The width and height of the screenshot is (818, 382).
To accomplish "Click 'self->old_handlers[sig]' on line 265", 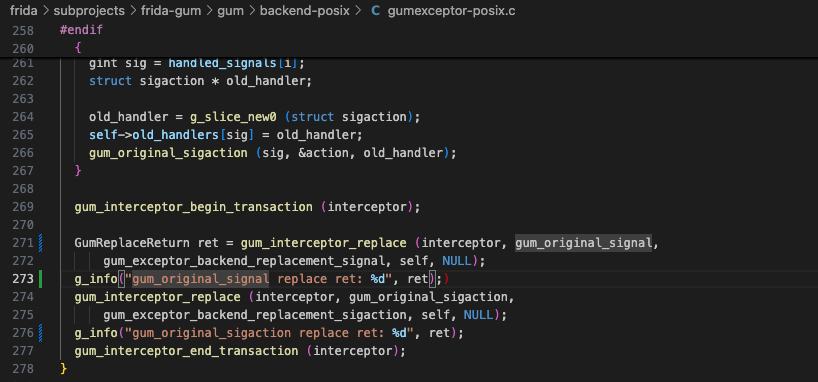I will (172, 135).
